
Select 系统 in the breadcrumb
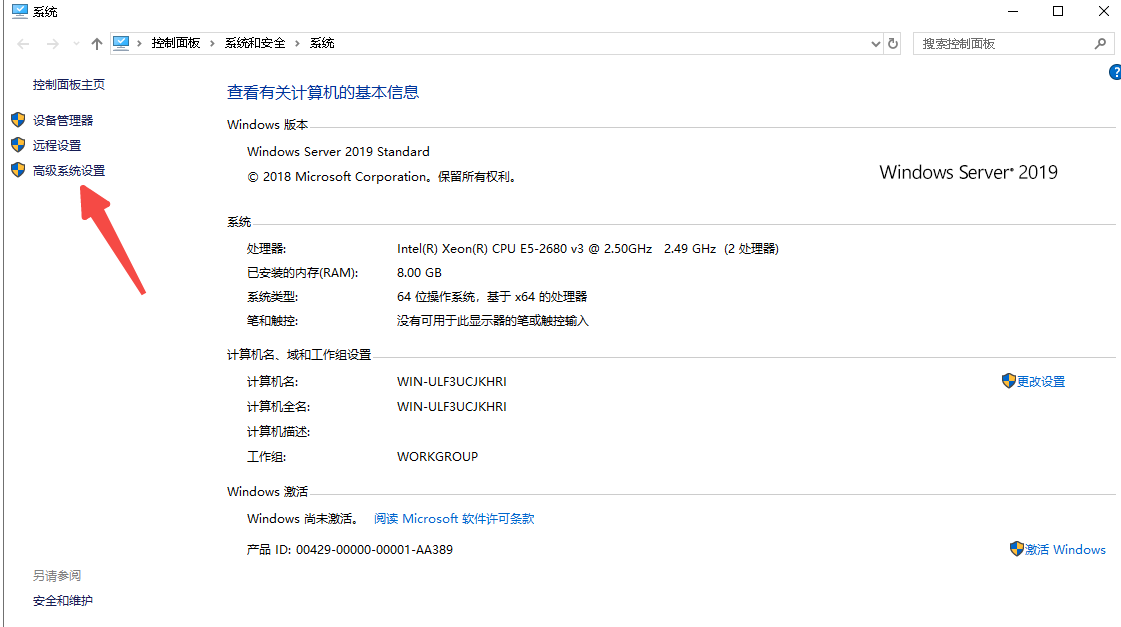point(322,43)
